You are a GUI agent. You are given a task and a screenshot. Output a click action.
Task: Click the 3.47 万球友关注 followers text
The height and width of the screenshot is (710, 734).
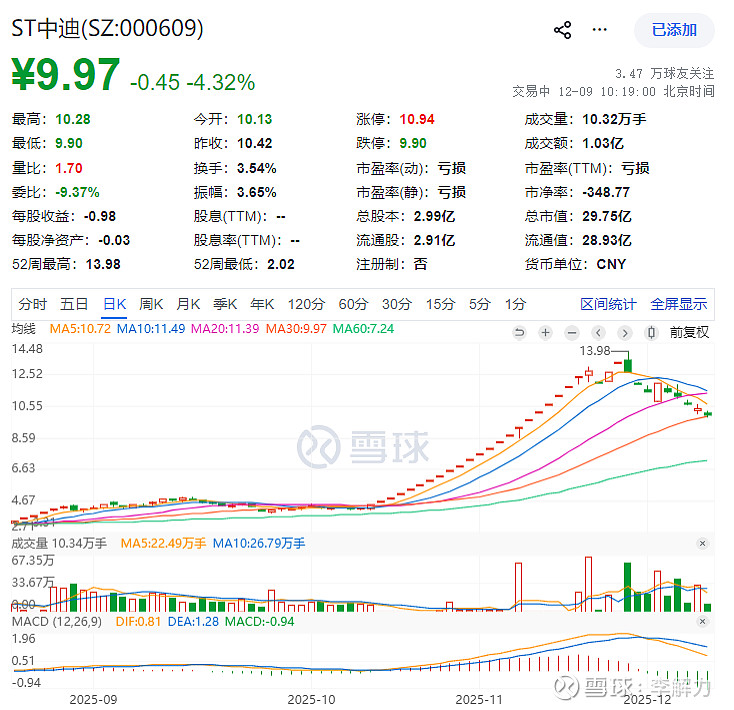[x=665, y=73]
